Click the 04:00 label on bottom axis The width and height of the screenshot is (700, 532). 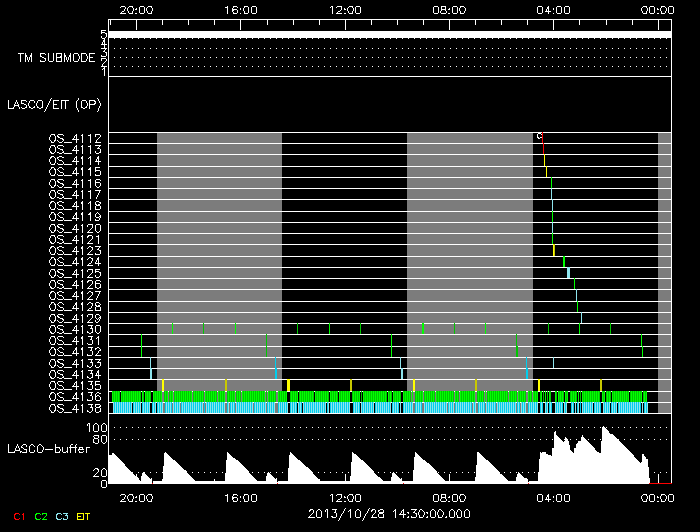pyautogui.click(x=554, y=498)
